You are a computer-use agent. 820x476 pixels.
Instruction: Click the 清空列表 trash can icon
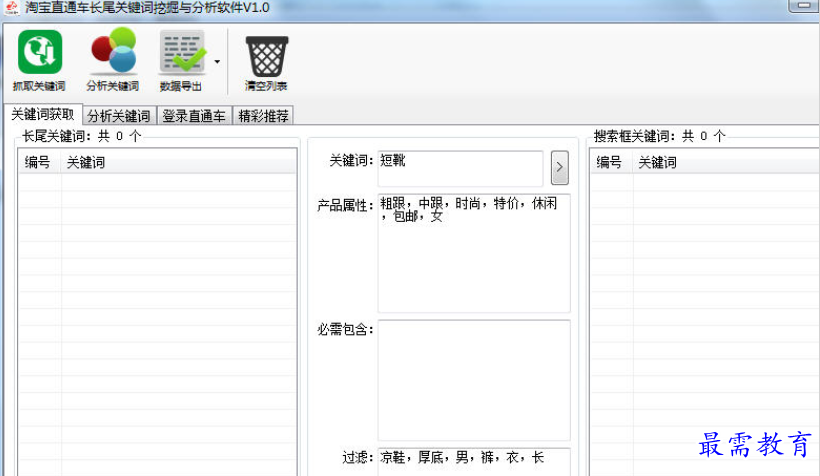click(267, 56)
